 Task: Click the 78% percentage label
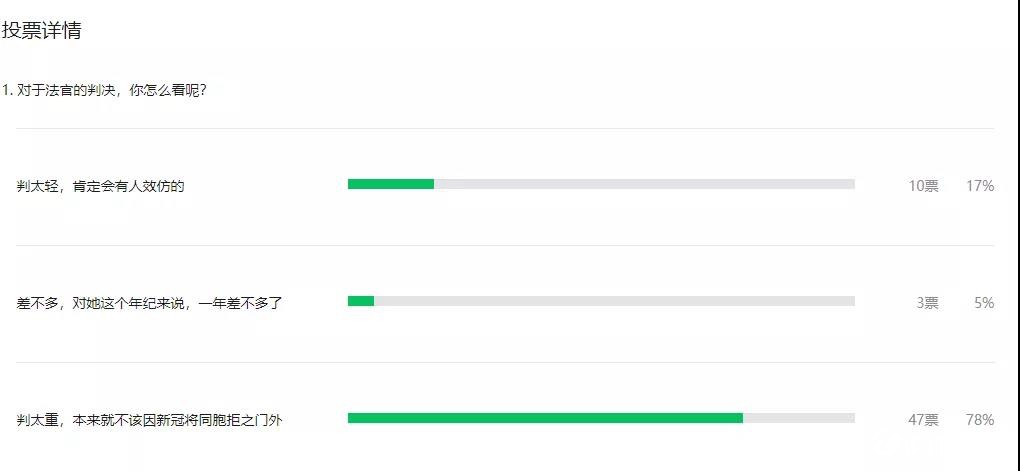980,420
